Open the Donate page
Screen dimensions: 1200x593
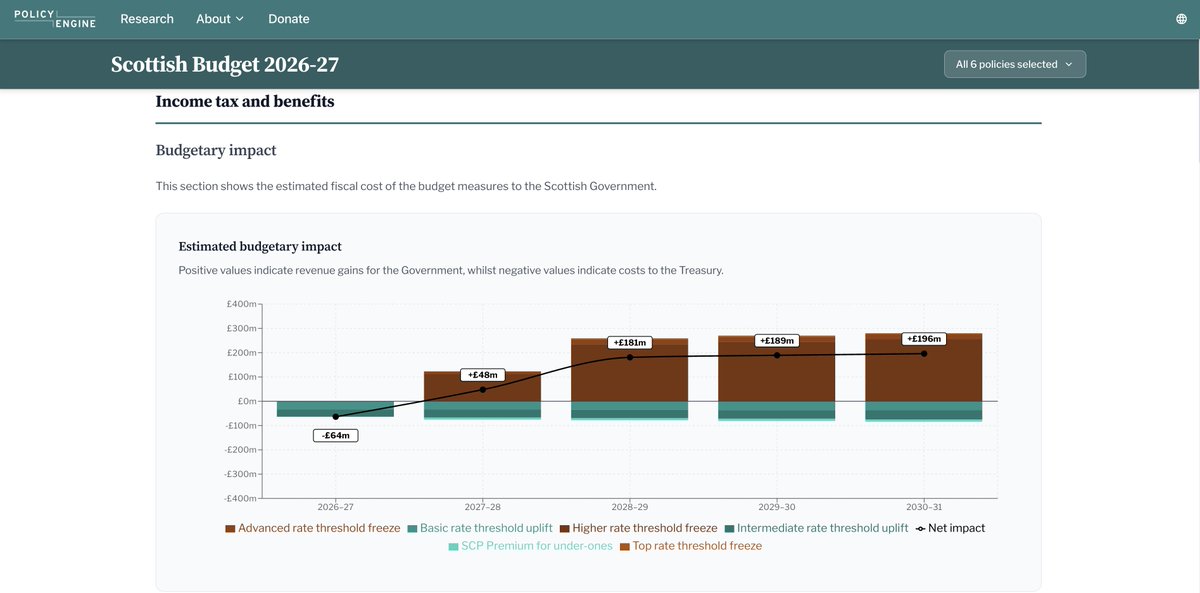[289, 19]
